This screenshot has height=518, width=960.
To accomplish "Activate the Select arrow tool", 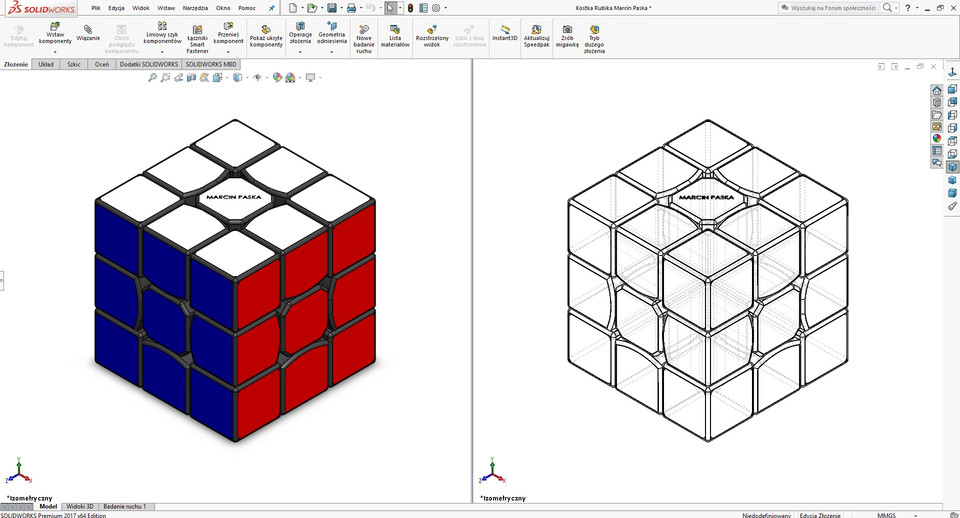I will click(391, 8).
